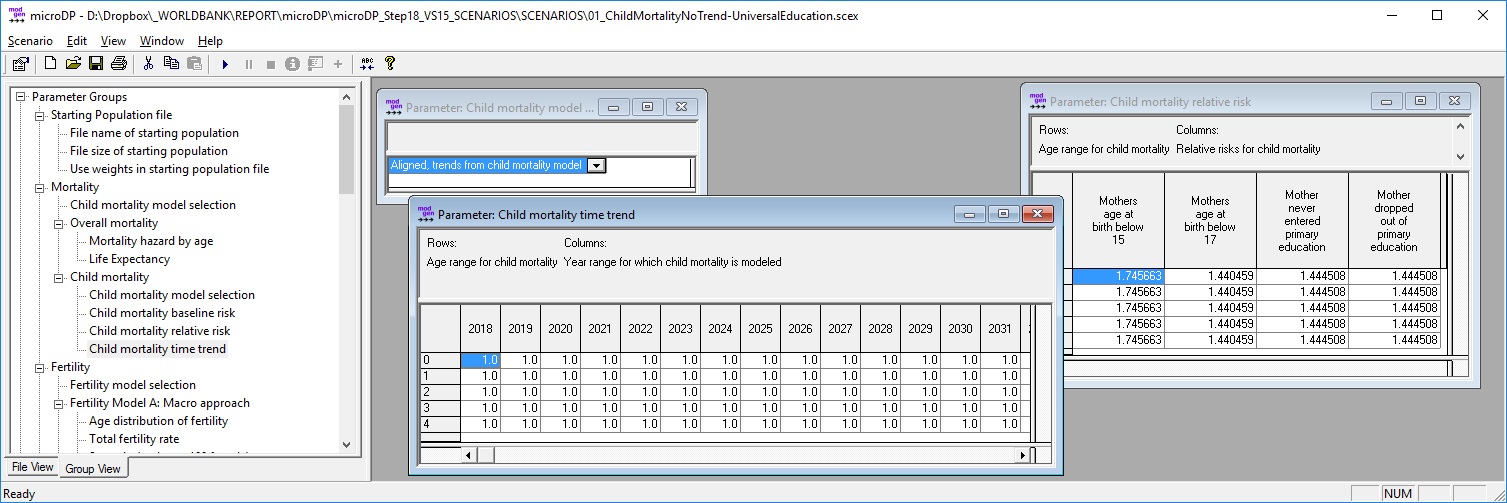Click the Cut scissors icon
Viewport: 1507px width, 503px height.
coord(148,64)
